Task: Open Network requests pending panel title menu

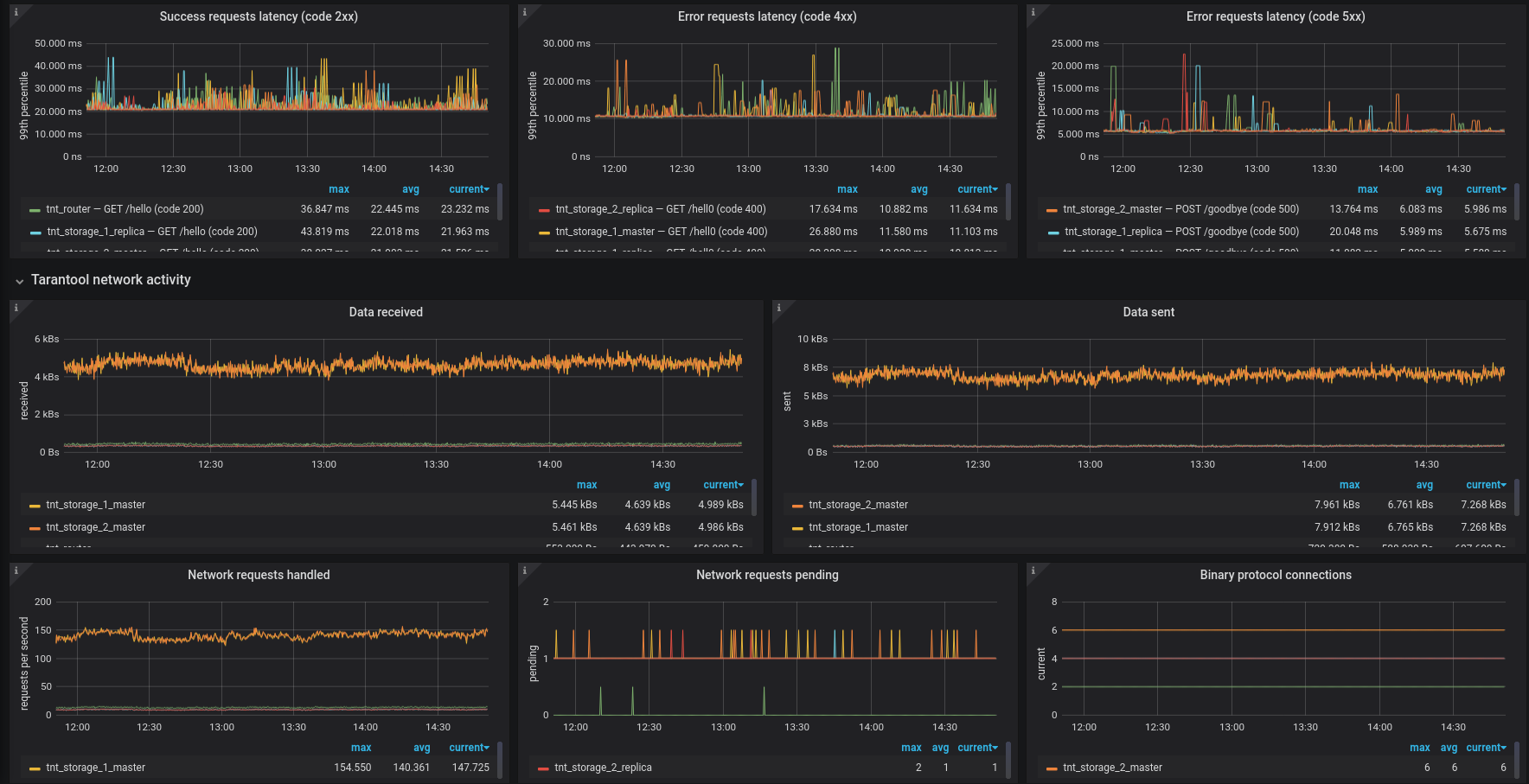Action: 767,575
